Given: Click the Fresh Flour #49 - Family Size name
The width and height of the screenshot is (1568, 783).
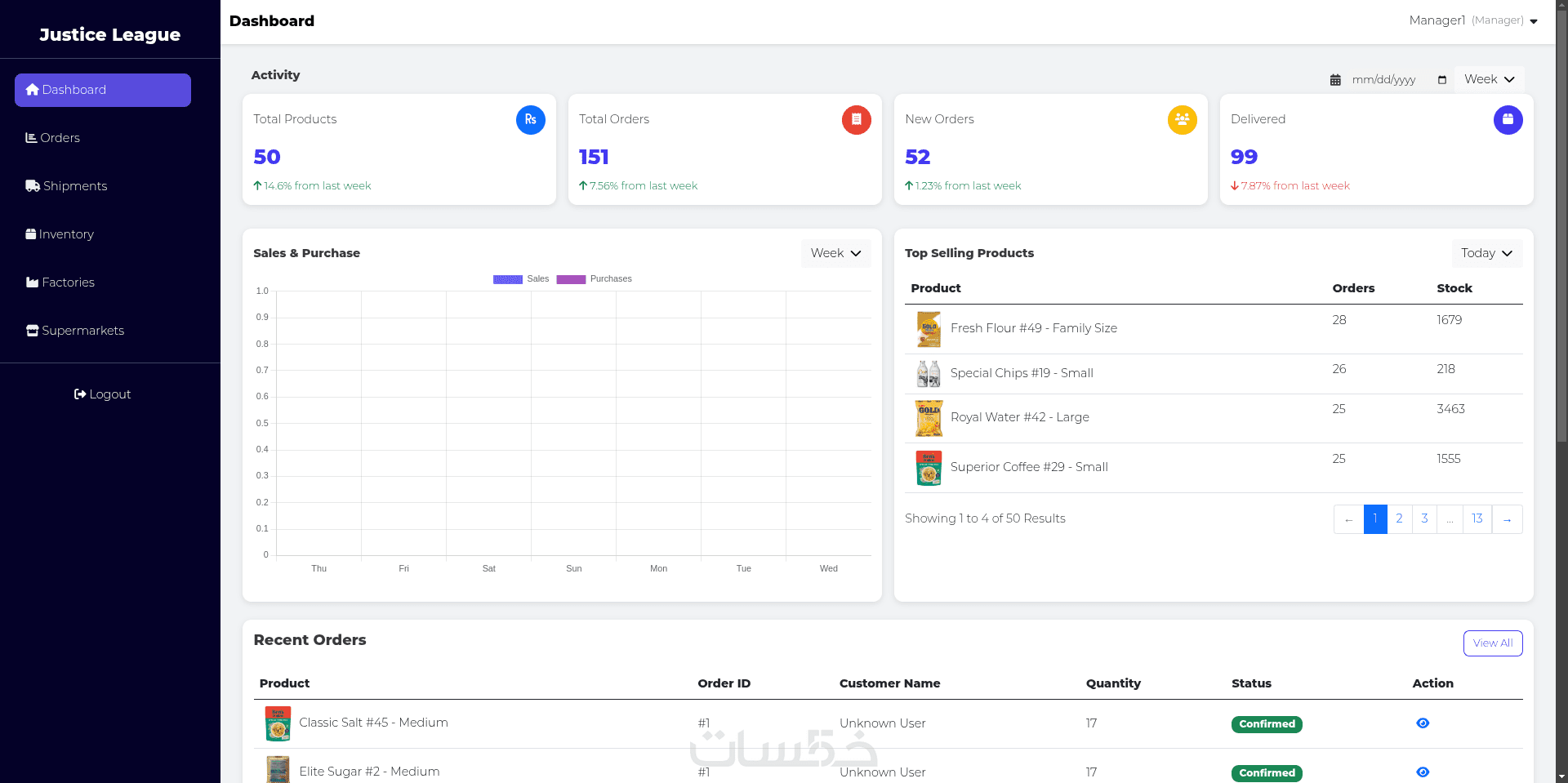Looking at the screenshot, I should pos(1034,328).
